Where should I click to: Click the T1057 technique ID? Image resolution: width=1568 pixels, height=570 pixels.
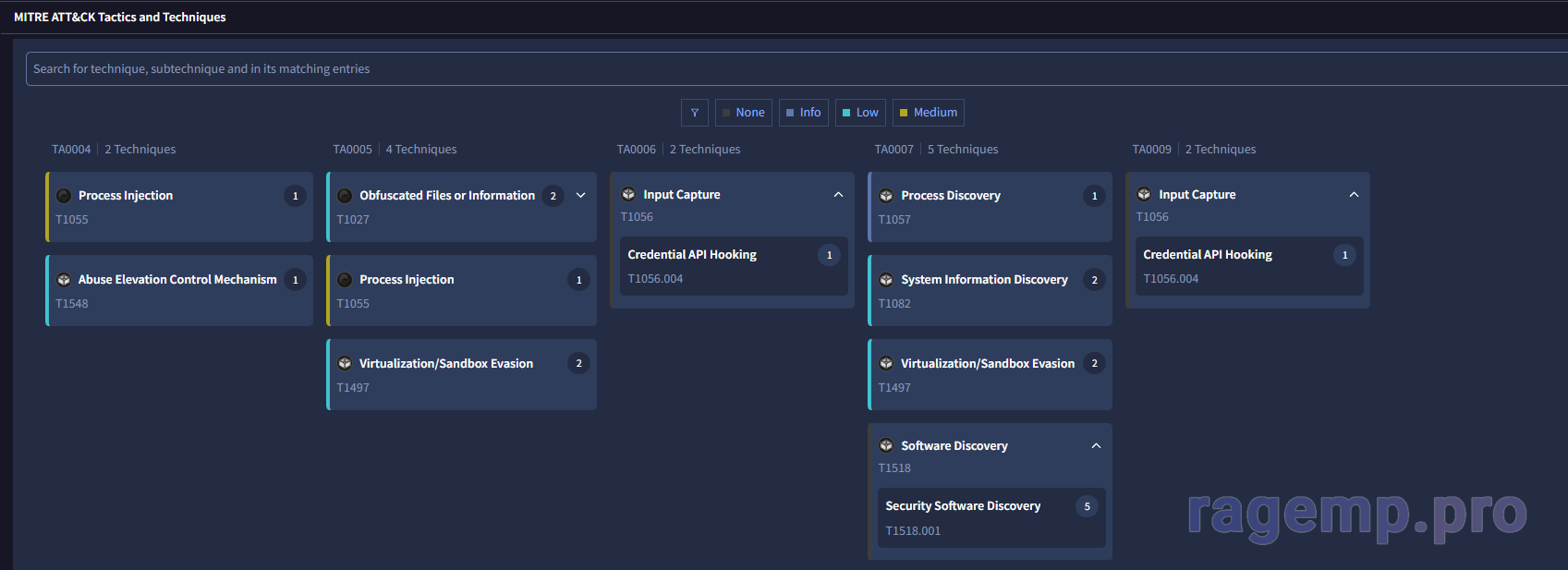pos(894,220)
